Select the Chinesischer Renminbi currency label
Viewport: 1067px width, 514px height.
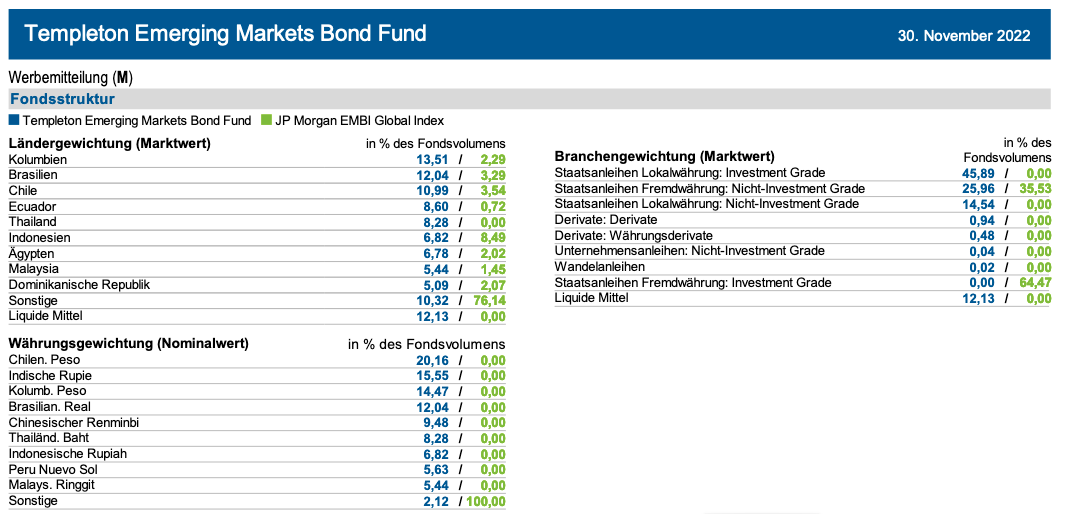click(x=73, y=422)
